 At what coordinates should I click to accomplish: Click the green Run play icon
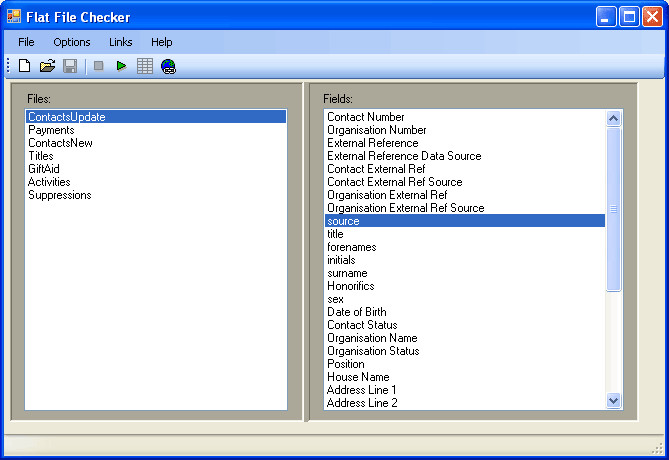pos(122,66)
